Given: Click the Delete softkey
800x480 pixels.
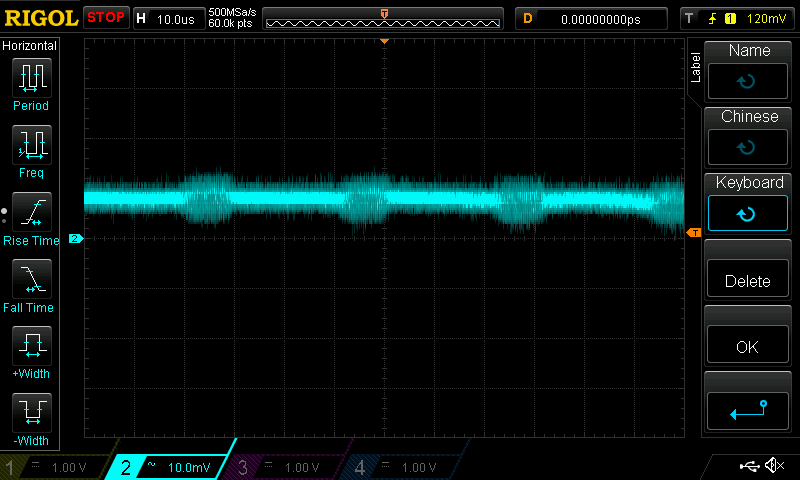Looking at the screenshot, I should pos(747,279).
